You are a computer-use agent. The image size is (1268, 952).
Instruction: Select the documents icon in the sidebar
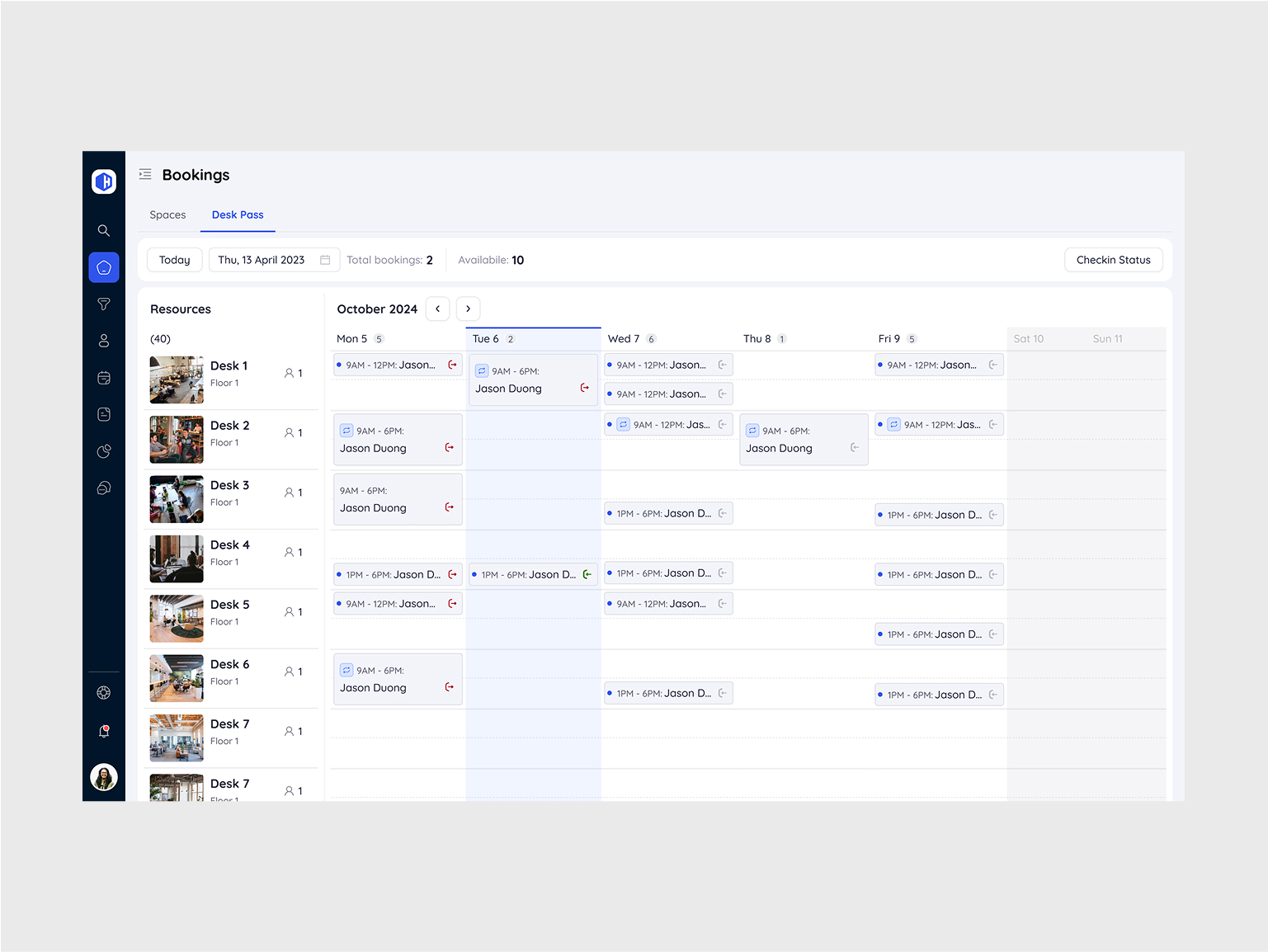coord(104,413)
